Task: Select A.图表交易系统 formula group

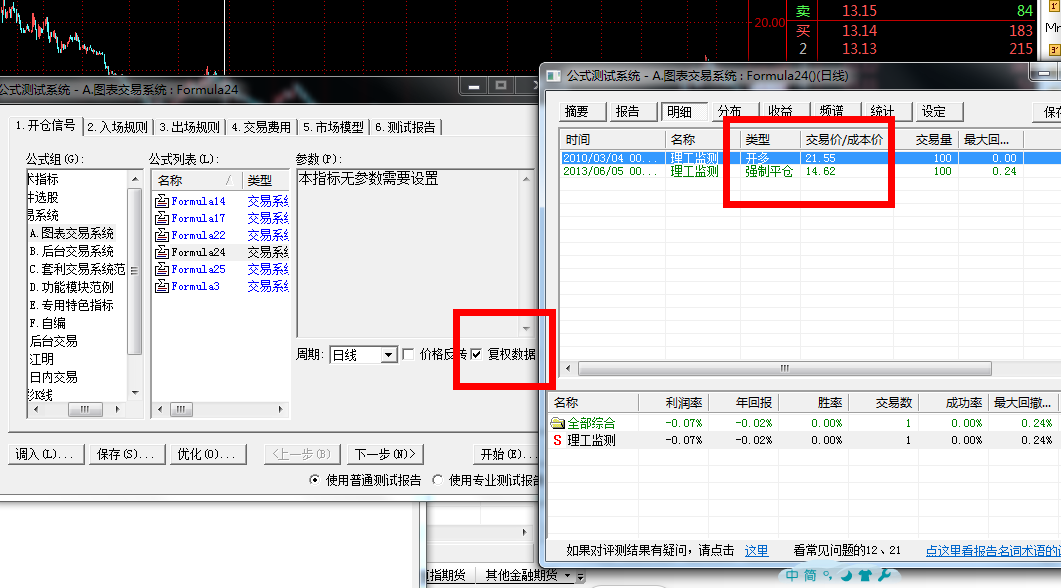Action: [x=72, y=233]
